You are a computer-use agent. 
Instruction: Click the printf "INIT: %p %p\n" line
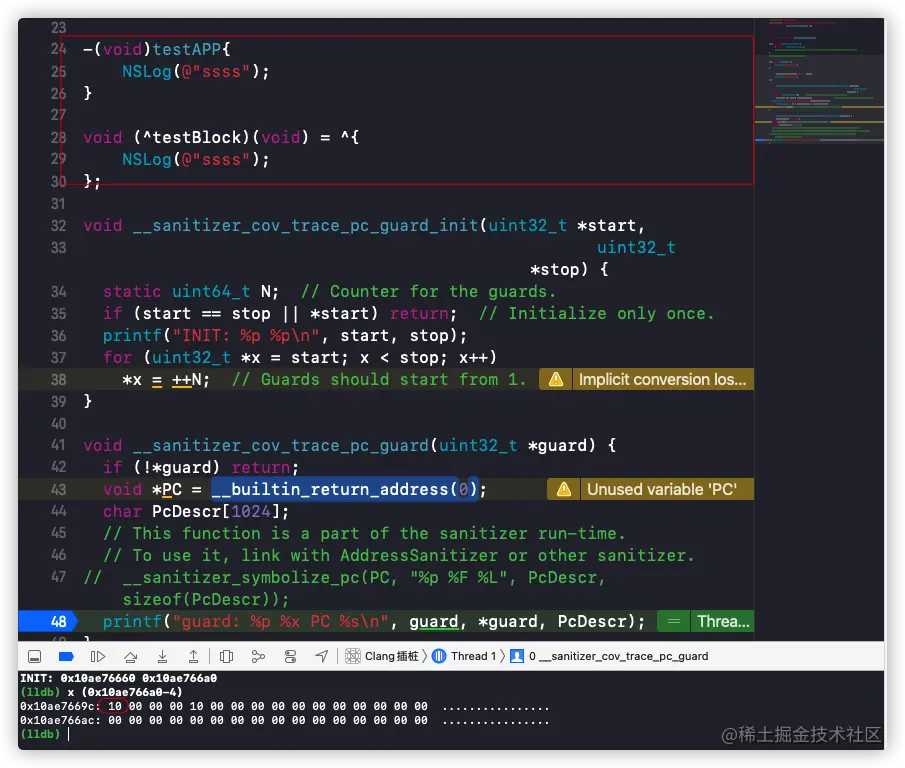285,336
